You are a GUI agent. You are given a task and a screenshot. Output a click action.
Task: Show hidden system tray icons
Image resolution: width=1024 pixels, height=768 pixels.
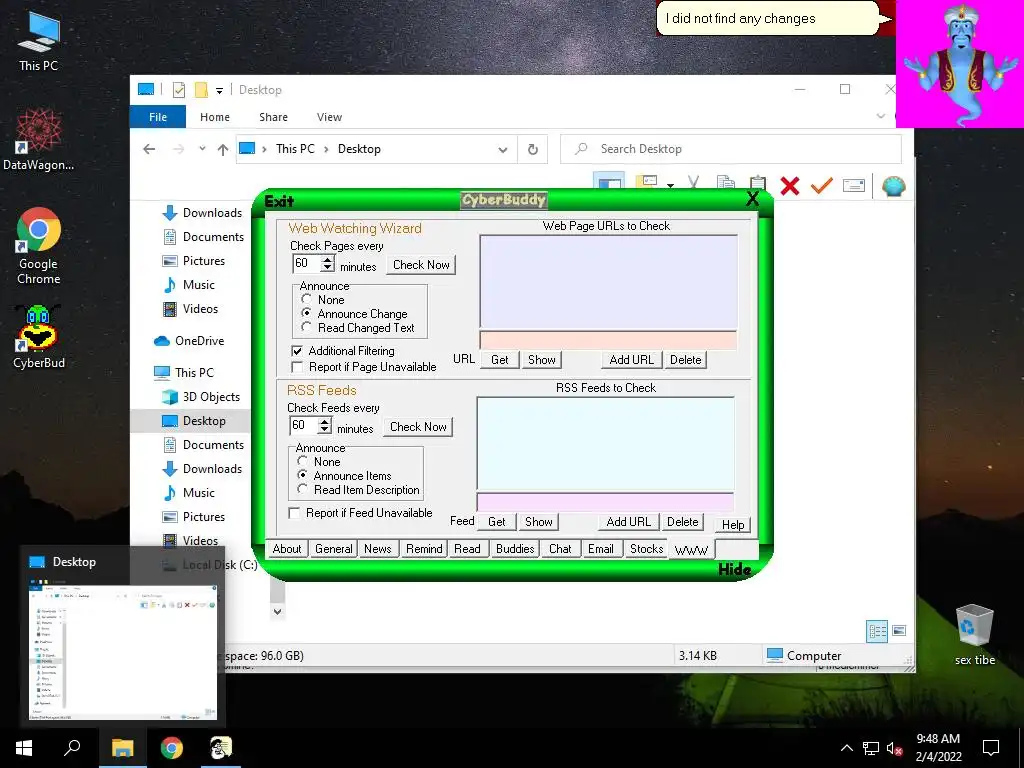[846, 748]
